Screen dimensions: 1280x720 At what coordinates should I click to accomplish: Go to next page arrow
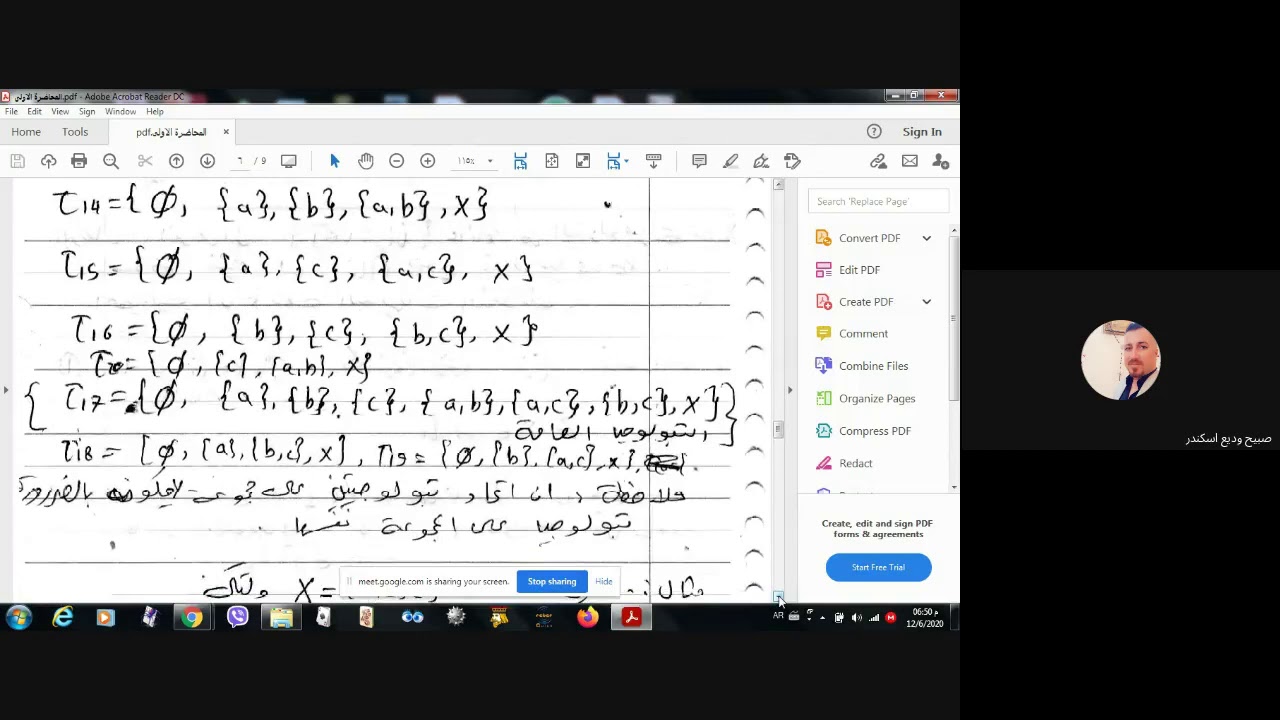(207, 161)
